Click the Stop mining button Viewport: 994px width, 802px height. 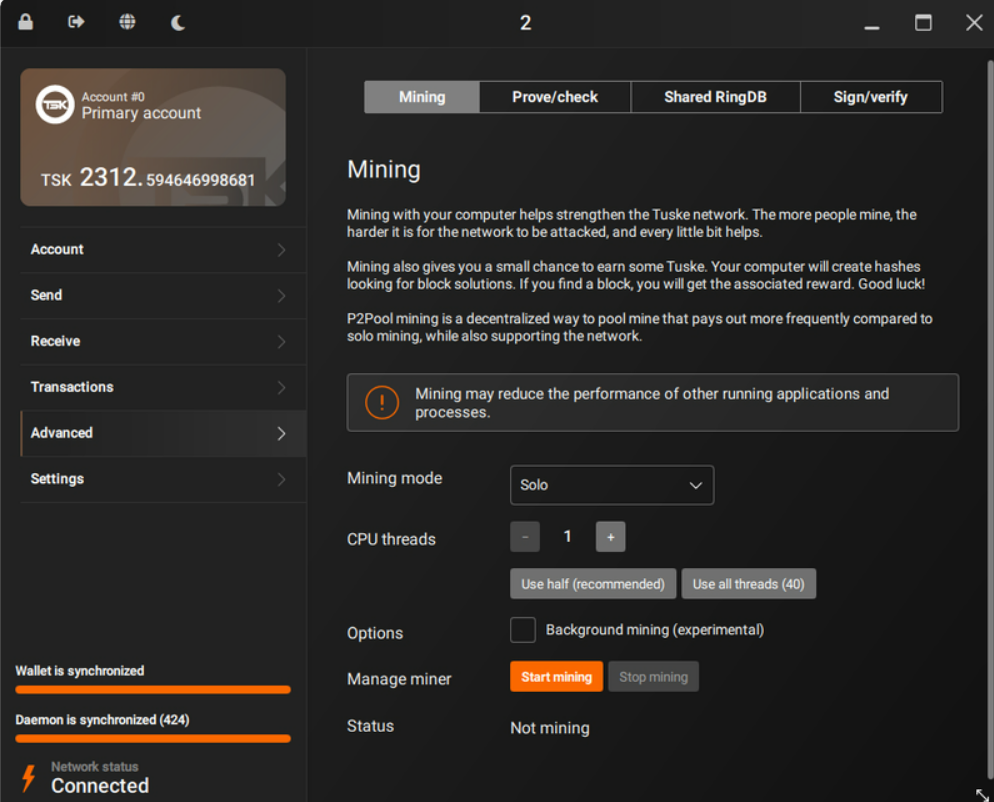pyautogui.click(x=653, y=676)
